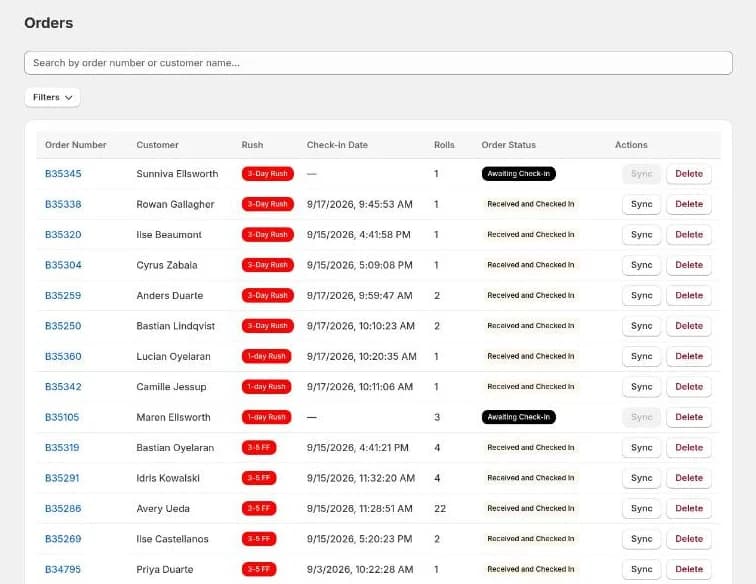
Task: Click Maren Ellsworth's Awaiting Check-In badge
Action: tap(519, 417)
